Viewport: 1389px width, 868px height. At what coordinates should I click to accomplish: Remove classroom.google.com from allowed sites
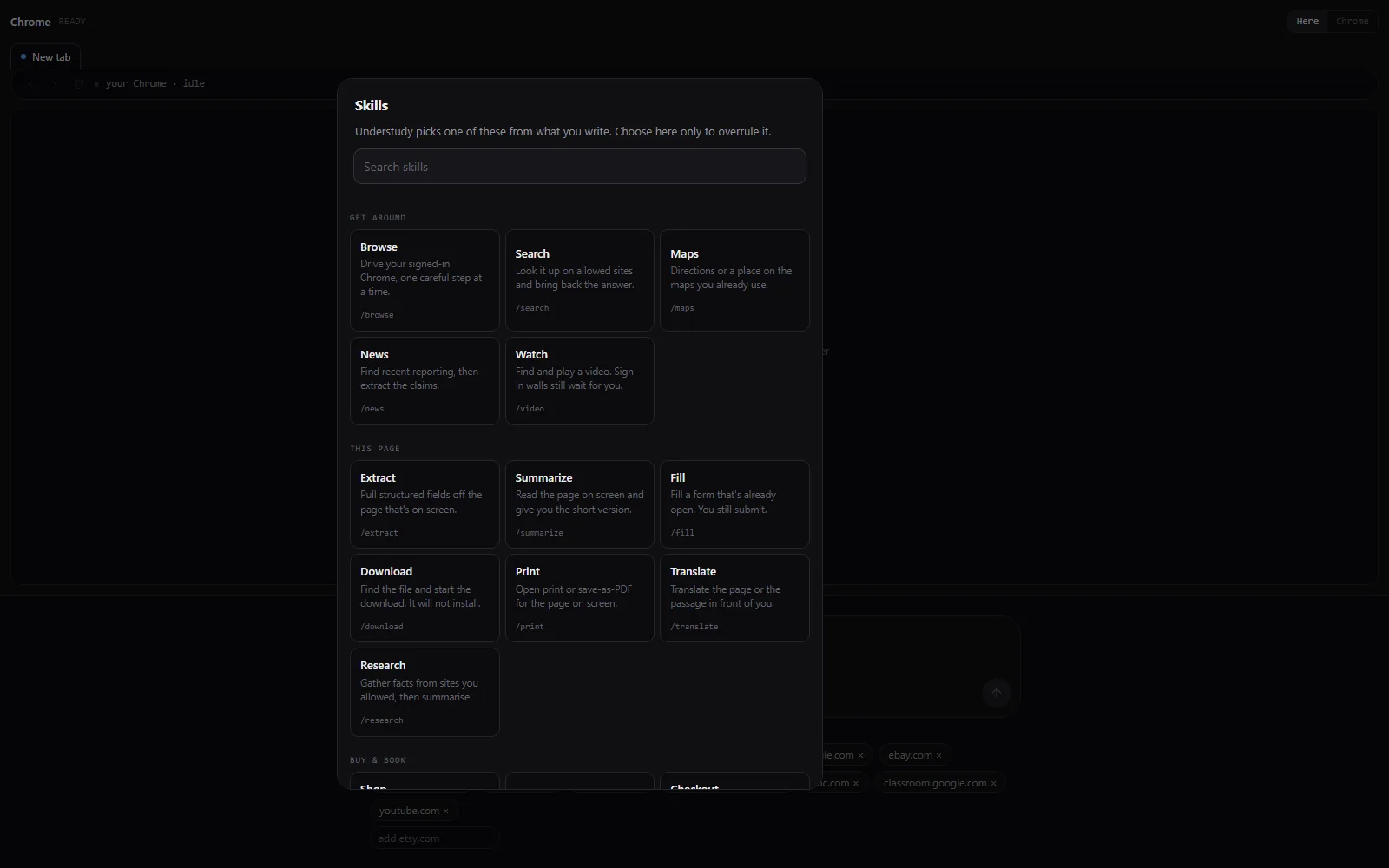coord(993,783)
